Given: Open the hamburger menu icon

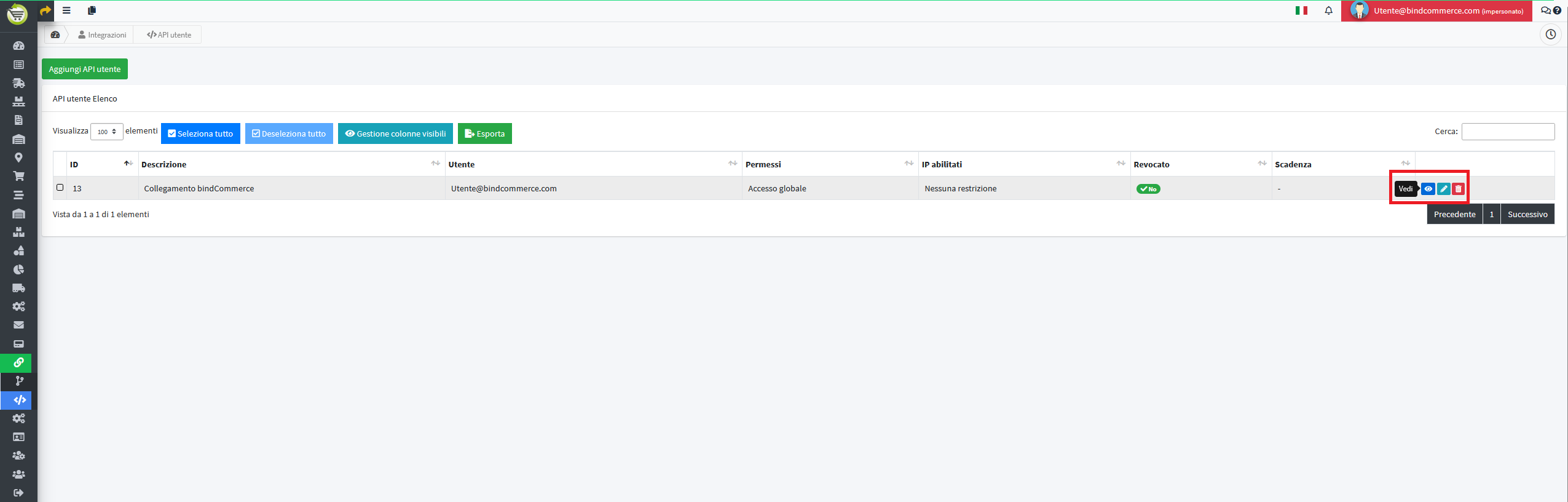Looking at the screenshot, I should click(66, 10).
